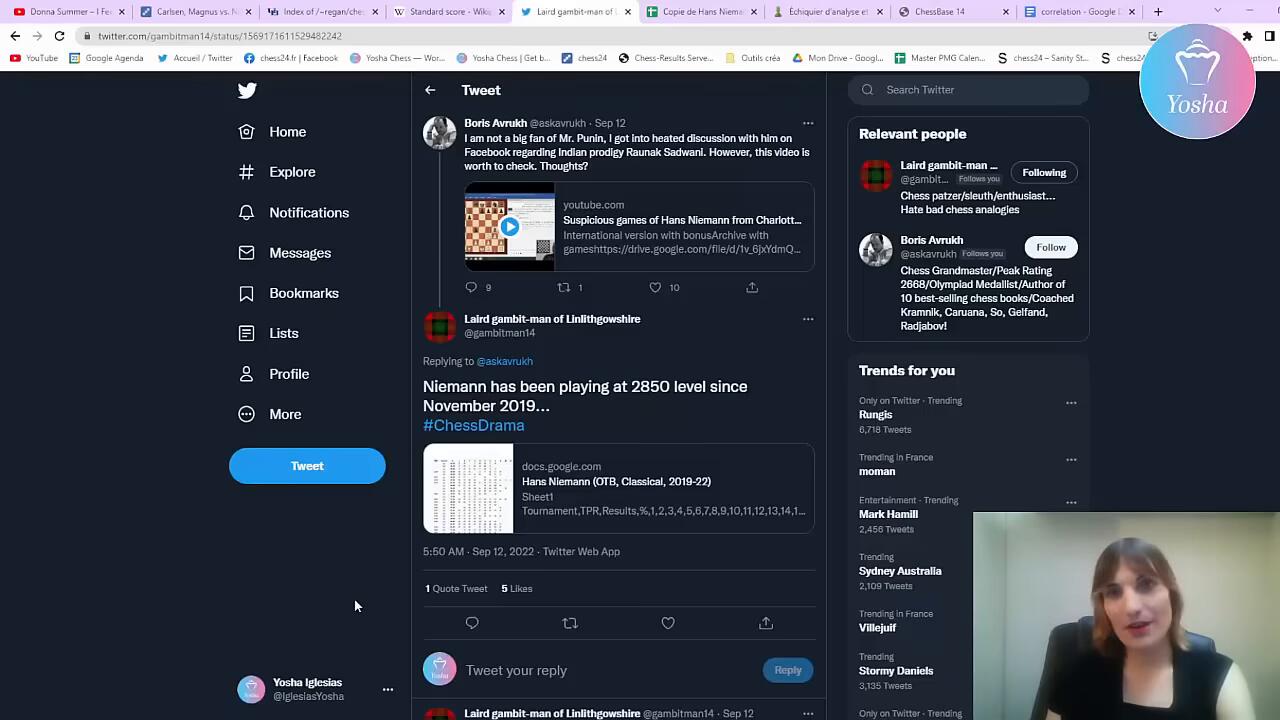This screenshot has width=1280, height=720.
Task: Expand the More menu in sidebar
Action: coord(284,414)
